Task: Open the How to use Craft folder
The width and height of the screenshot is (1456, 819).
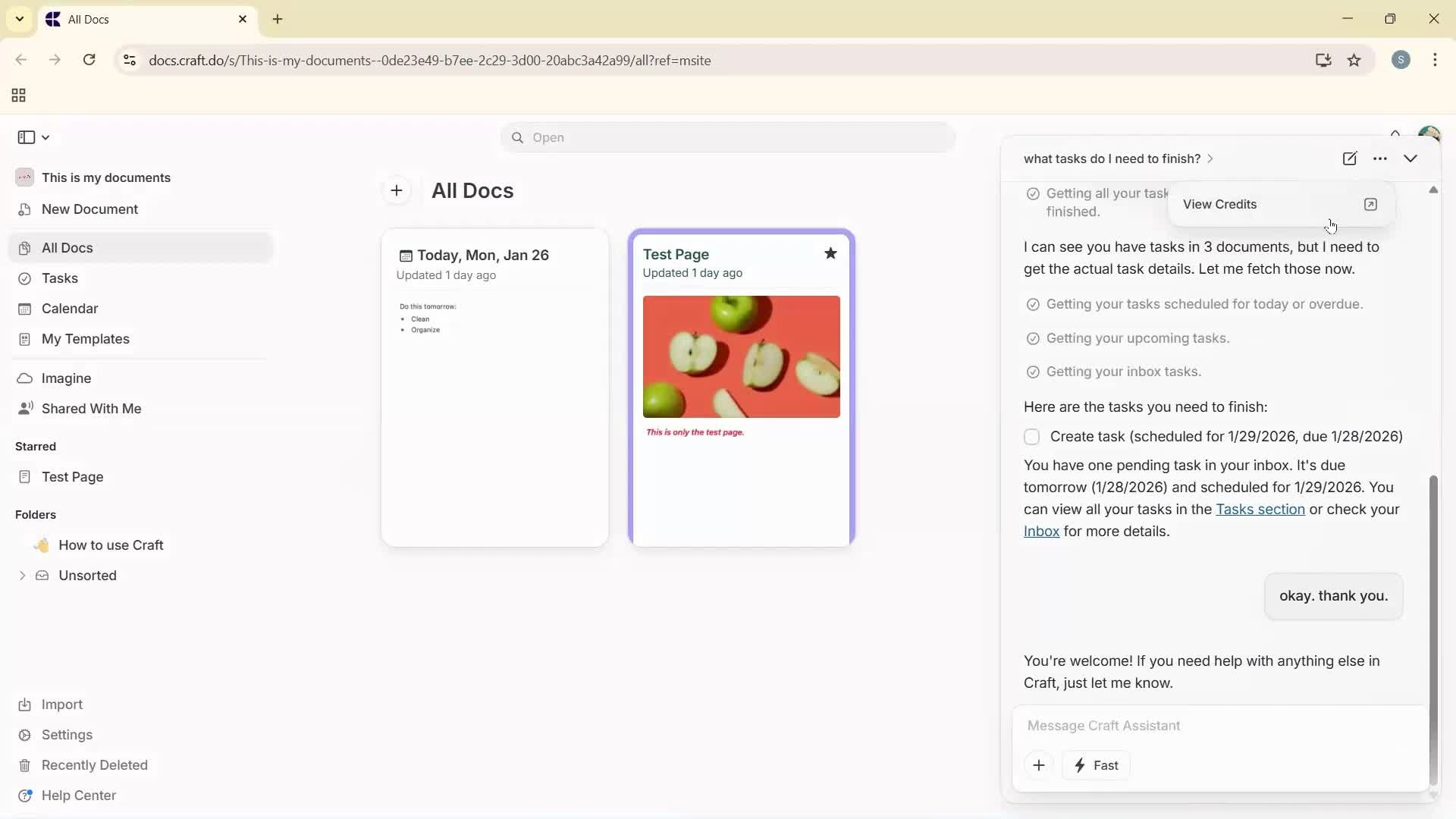Action: click(x=111, y=544)
